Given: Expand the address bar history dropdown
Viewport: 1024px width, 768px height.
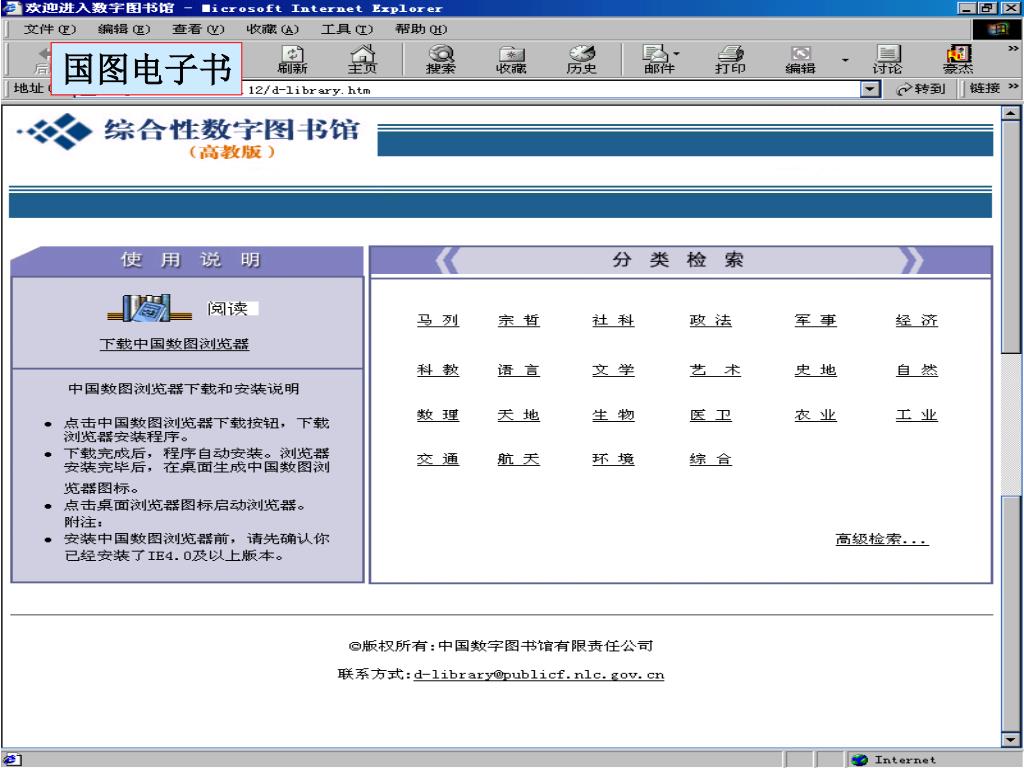Looking at the screenshot, I should tap(870, 89).
